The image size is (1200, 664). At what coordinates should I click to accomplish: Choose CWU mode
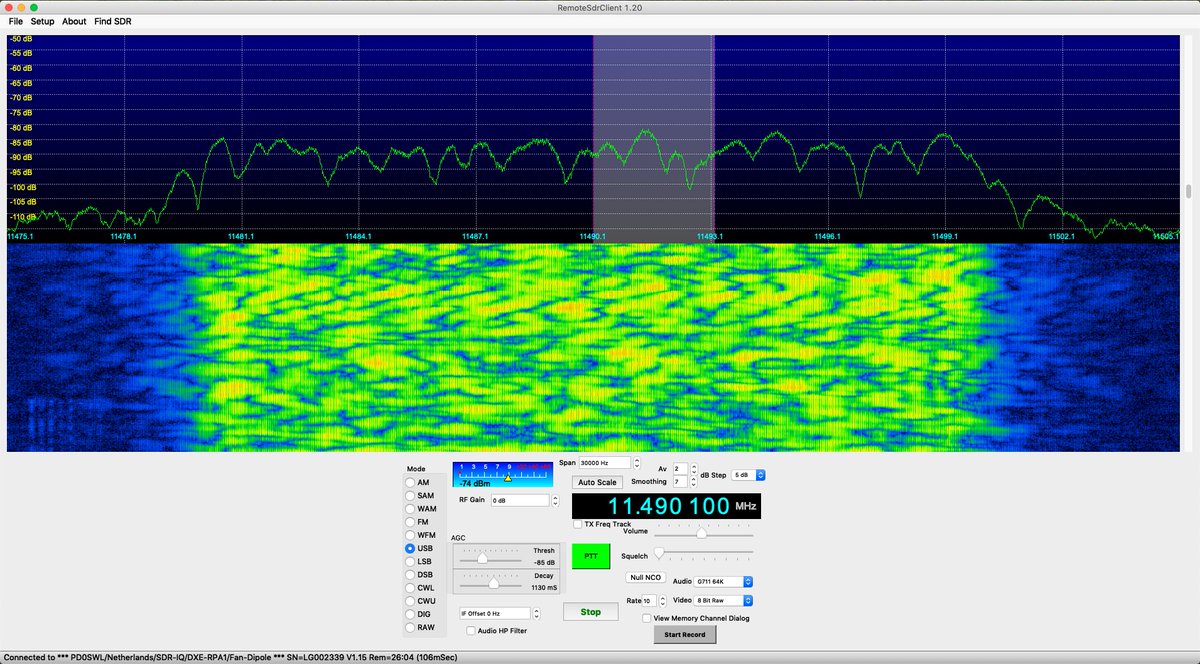tap(410, 601)
